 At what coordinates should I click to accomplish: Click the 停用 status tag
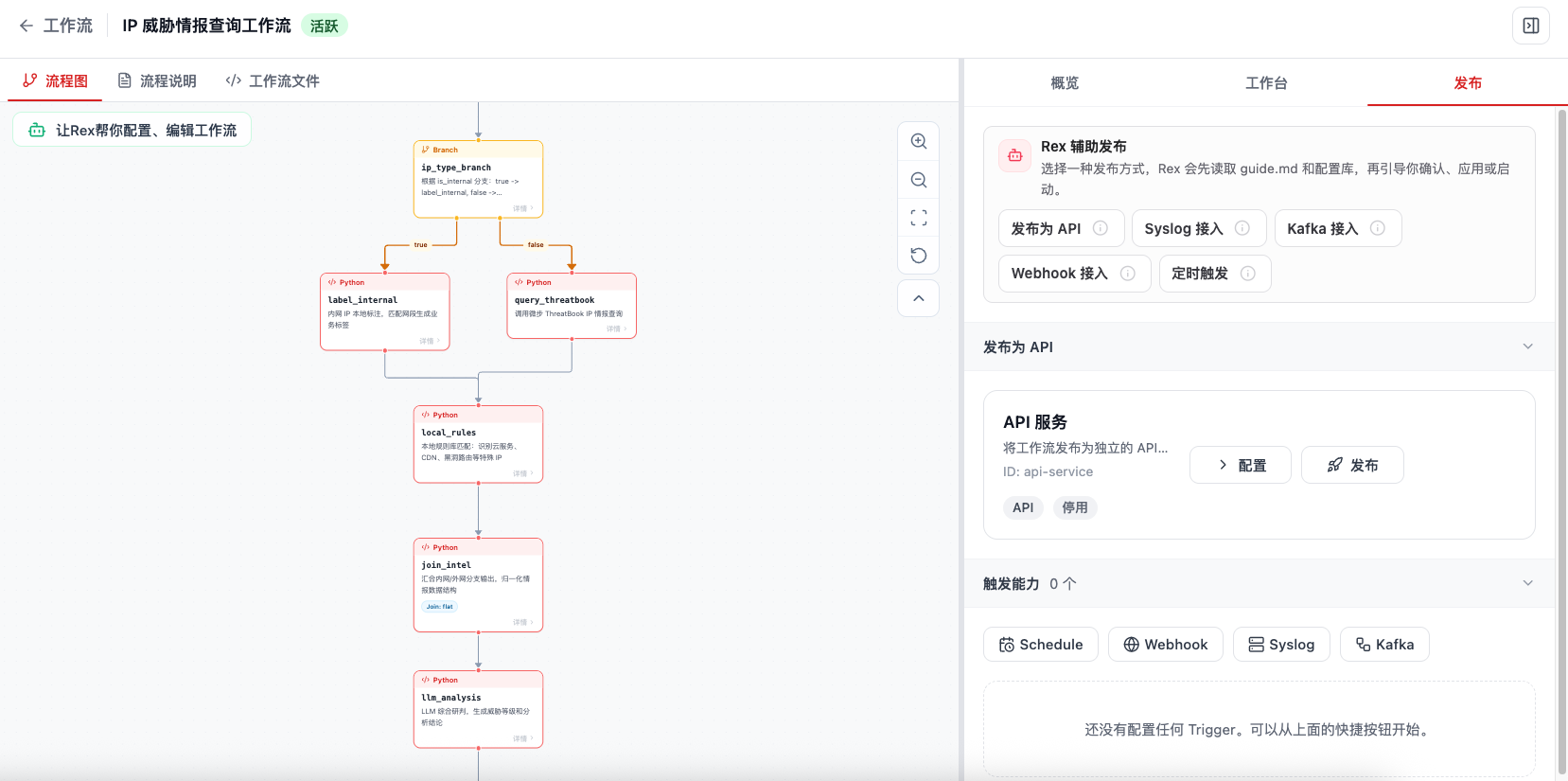click(1075, 507)
